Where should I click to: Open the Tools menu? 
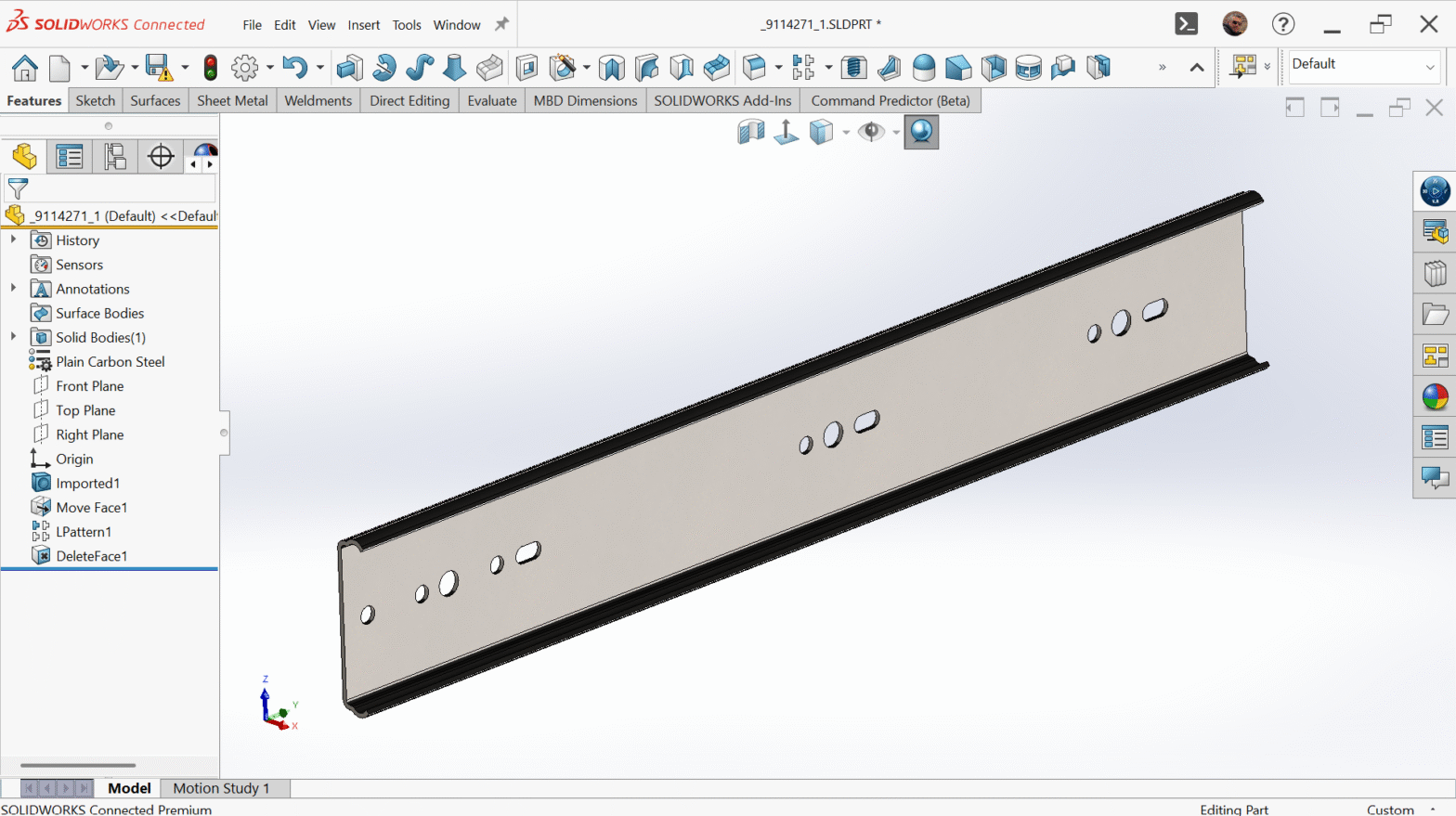coord(407,25)
